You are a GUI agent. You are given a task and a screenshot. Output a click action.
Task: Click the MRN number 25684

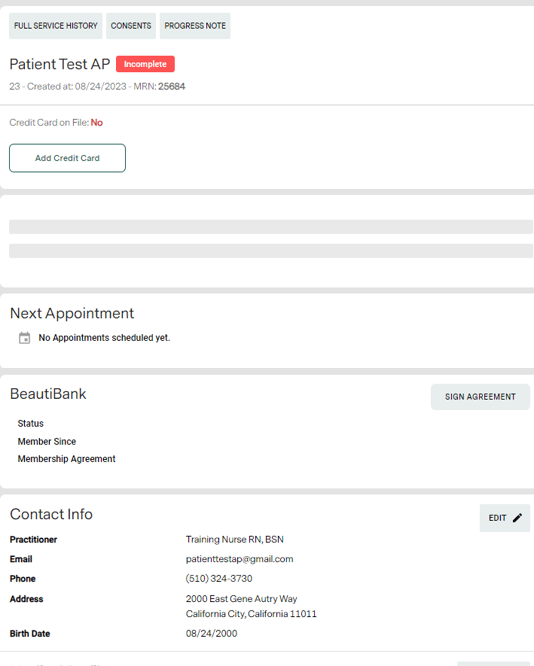tap(172, 87)
